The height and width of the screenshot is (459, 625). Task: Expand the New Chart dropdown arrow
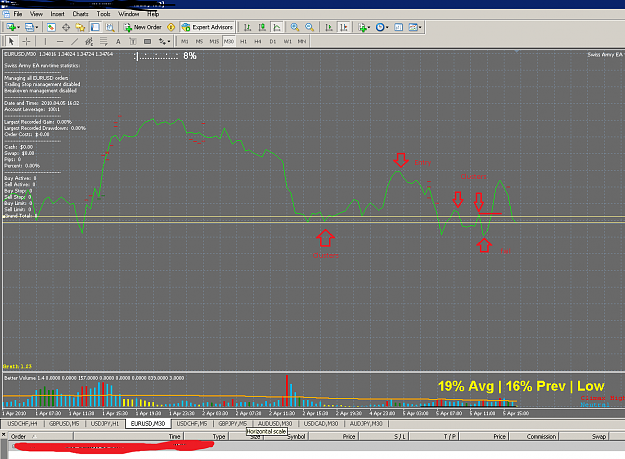18,27
